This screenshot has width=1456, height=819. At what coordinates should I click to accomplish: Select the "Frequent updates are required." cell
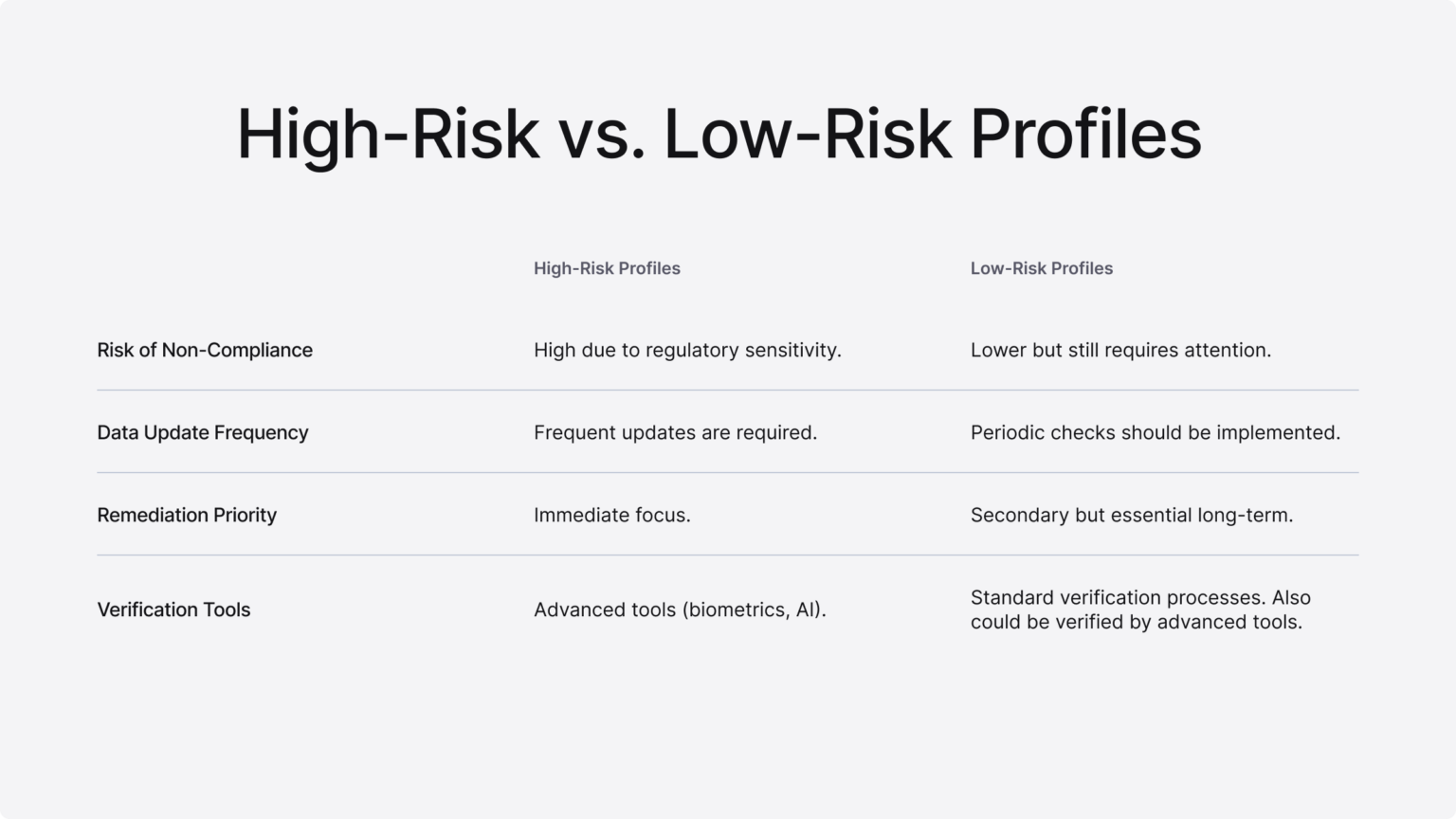(x=675, y=432)
